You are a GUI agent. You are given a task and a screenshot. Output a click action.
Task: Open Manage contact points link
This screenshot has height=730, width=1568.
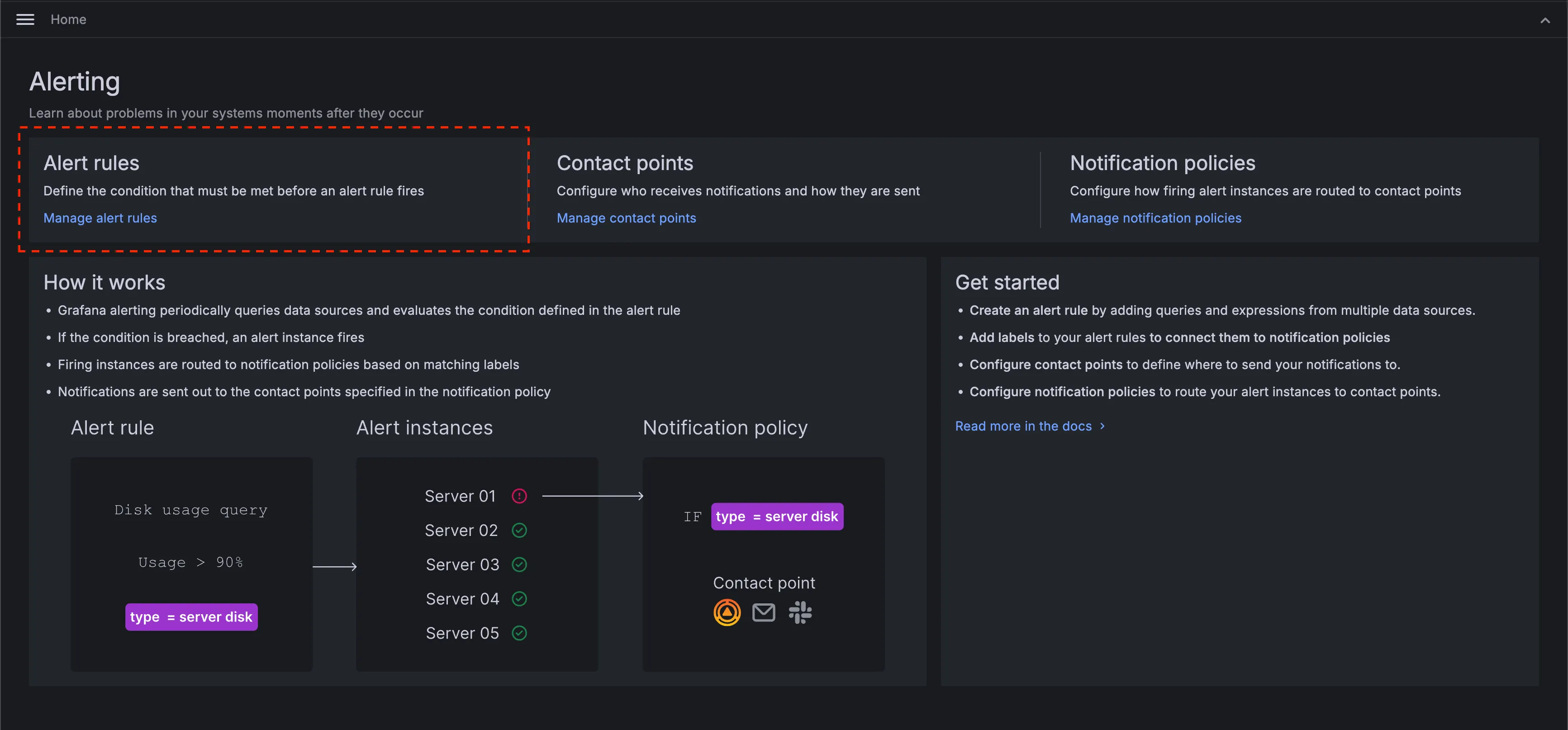(626, 218)
